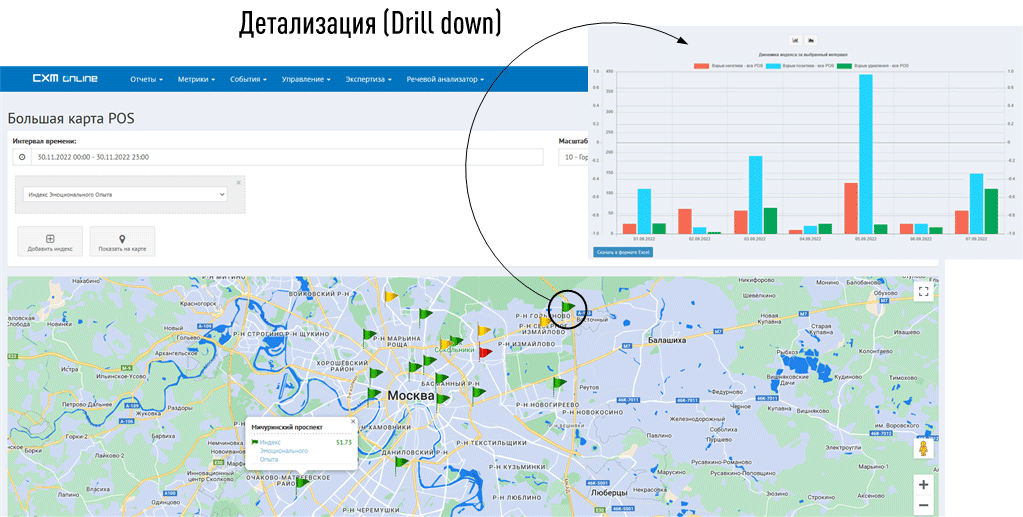Expand the Отчеты menu
This screenshot has width=1023, height=517.
coord(146,79)
